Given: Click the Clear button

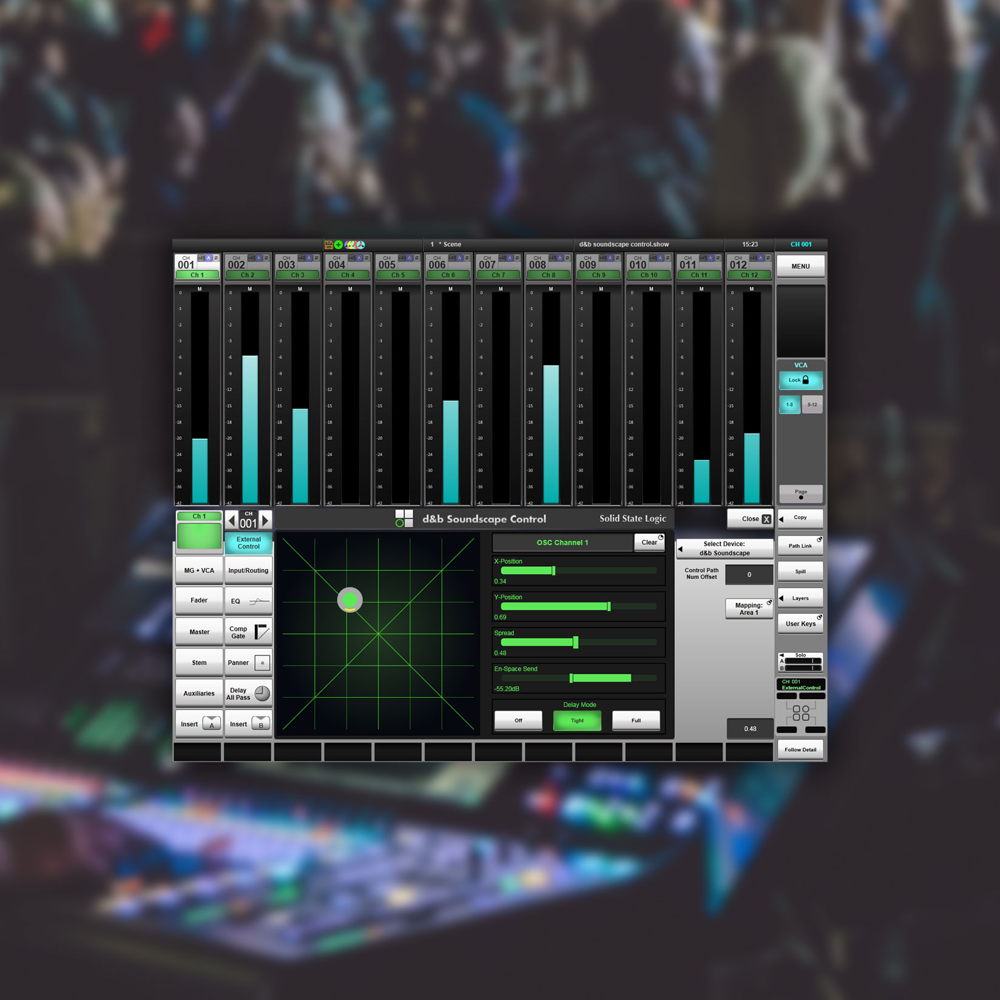Looking at the screenshot, I should [649, 543].
